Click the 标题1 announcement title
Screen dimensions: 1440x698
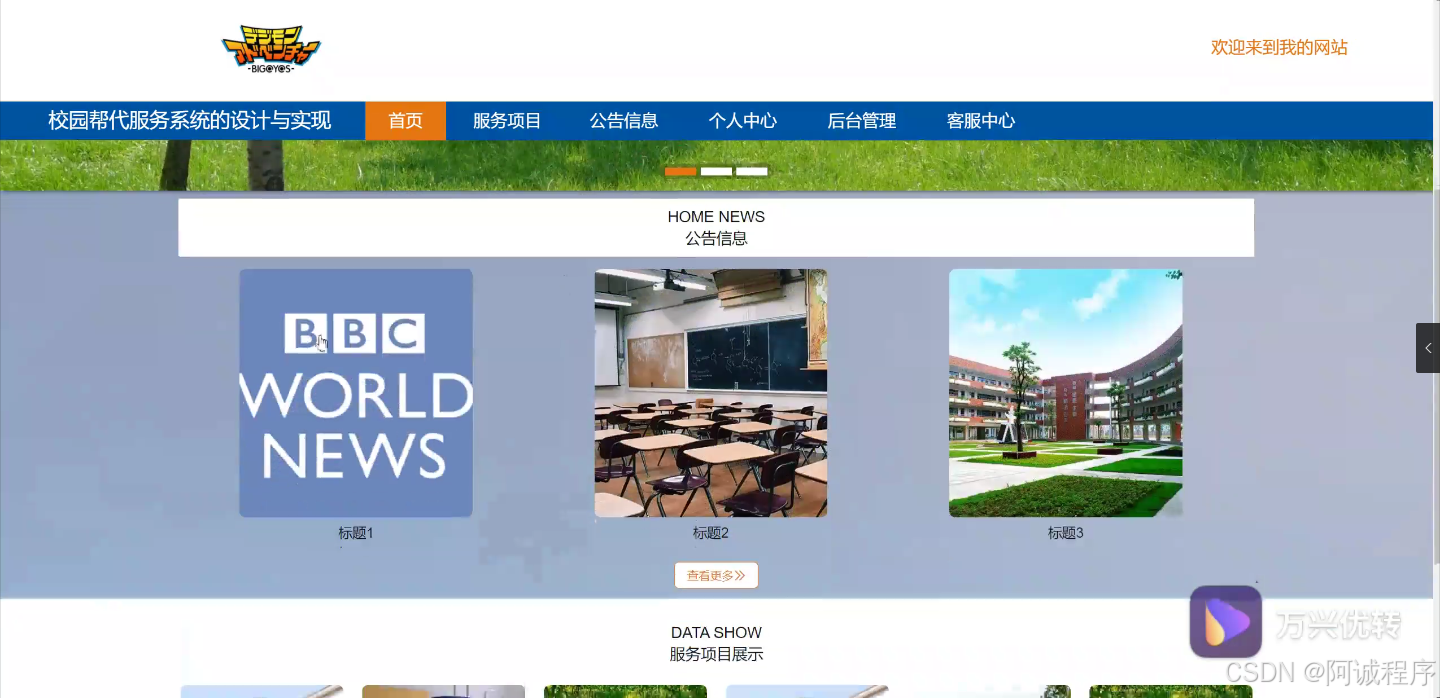point(356,533)
